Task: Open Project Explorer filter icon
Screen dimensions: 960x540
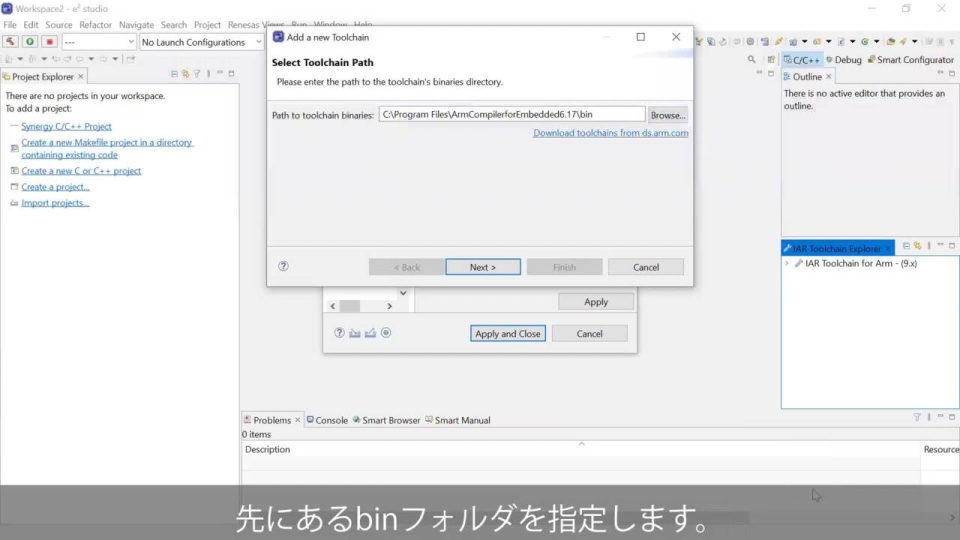Action: 197,73
